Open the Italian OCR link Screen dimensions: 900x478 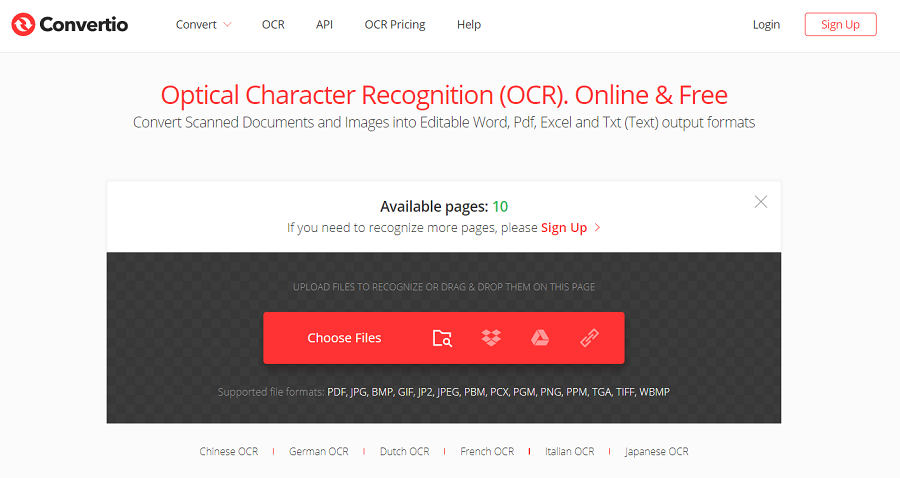coord(569,452)
